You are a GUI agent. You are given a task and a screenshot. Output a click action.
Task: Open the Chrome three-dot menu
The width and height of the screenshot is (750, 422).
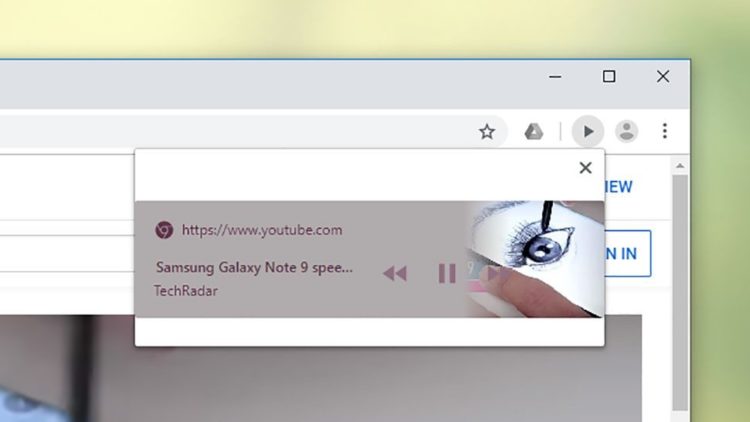(x=665, y=131)
